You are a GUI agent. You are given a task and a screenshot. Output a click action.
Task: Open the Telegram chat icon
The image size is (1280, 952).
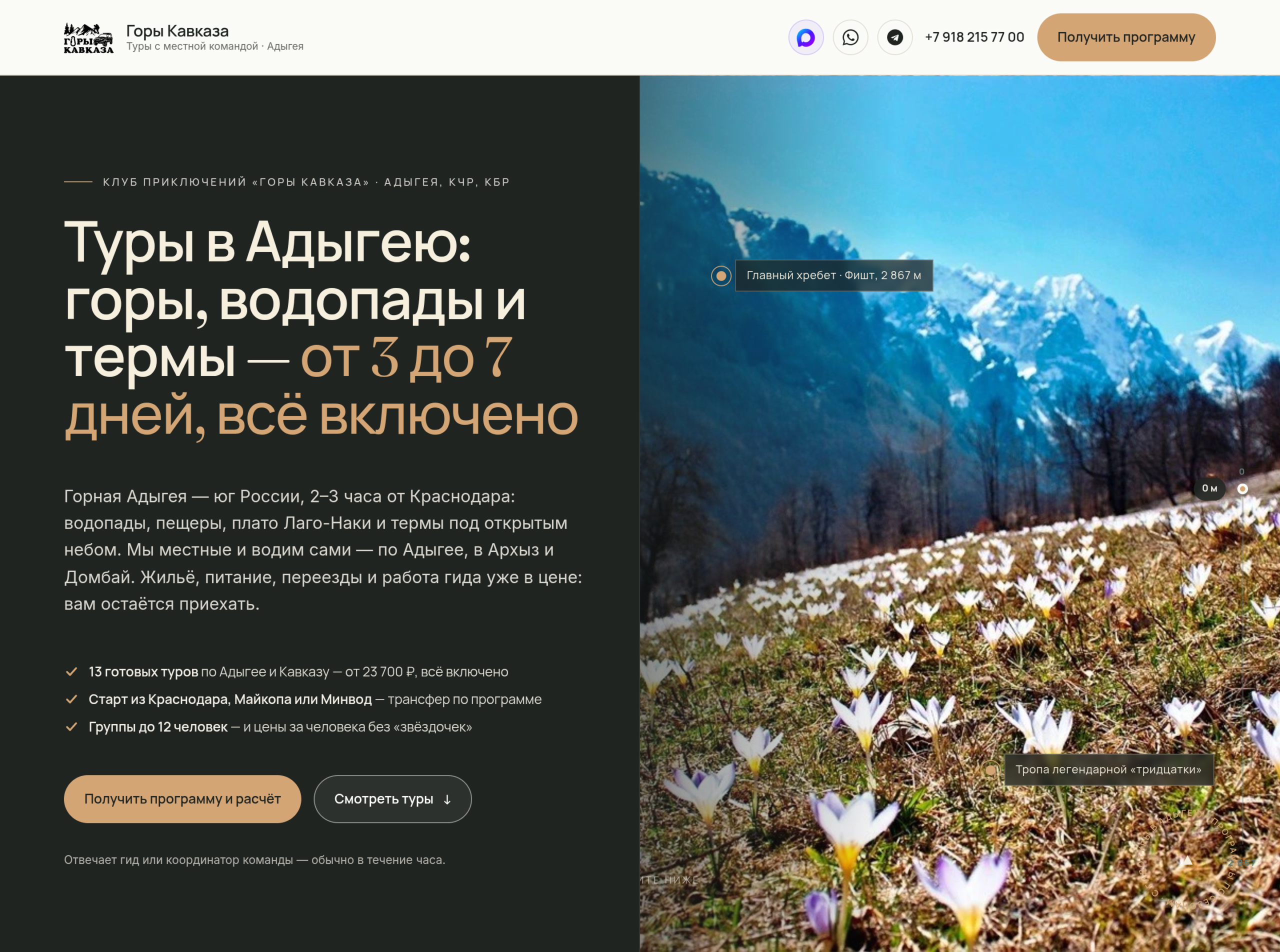[x=894, y=37]
